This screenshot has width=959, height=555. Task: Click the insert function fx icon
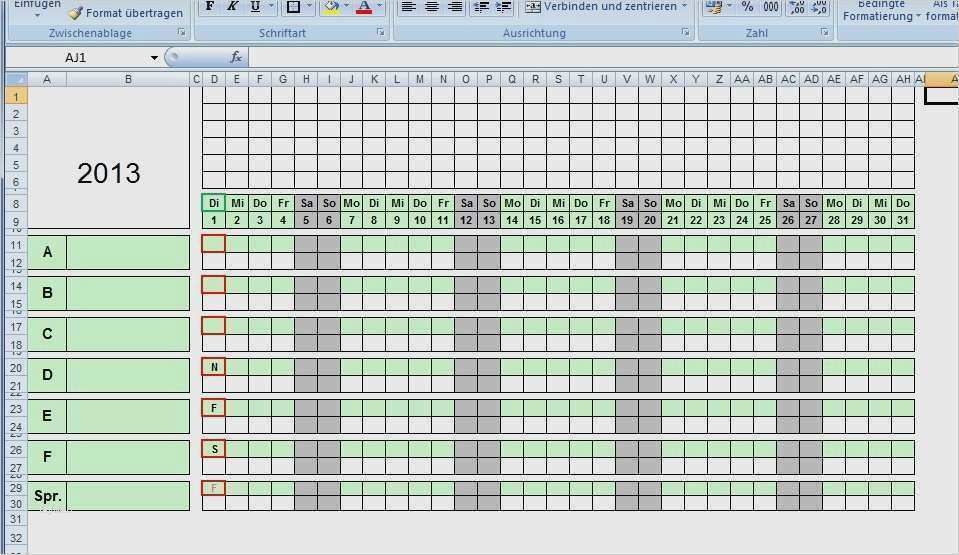click(x=236, y=57)
